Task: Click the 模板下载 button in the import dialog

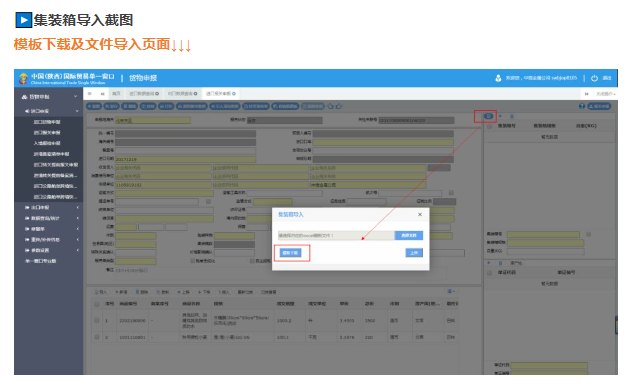Action: 290,253
